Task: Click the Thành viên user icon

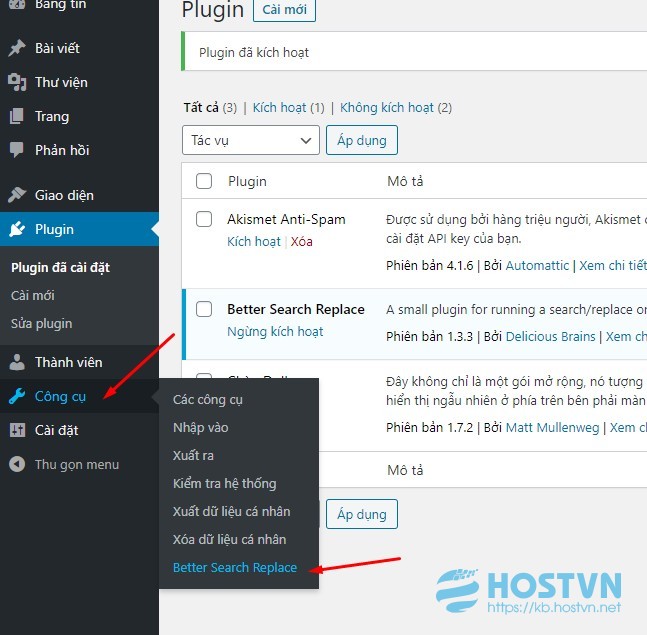Action: coord(17,362)
